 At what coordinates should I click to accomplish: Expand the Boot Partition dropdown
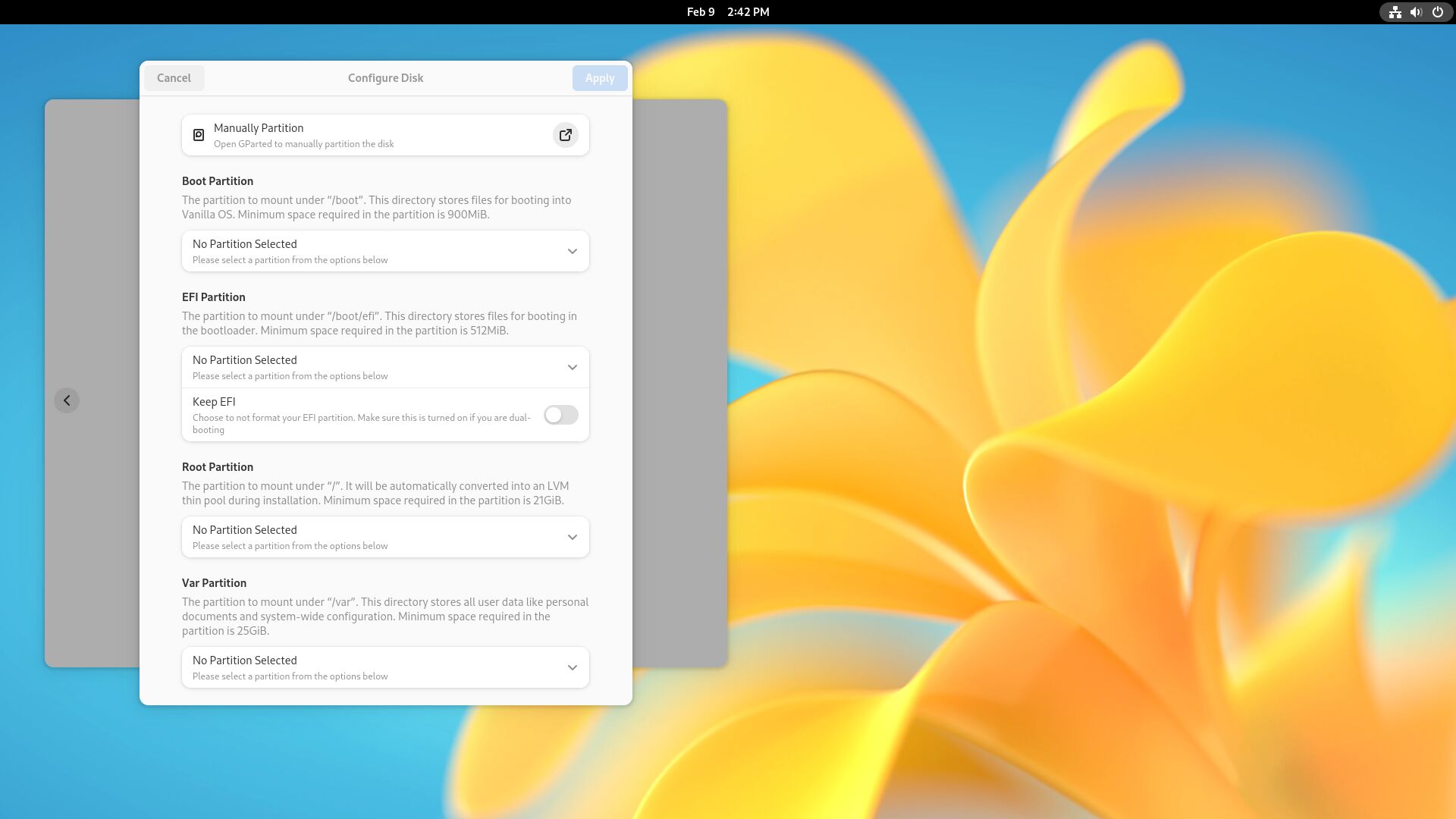385,251
